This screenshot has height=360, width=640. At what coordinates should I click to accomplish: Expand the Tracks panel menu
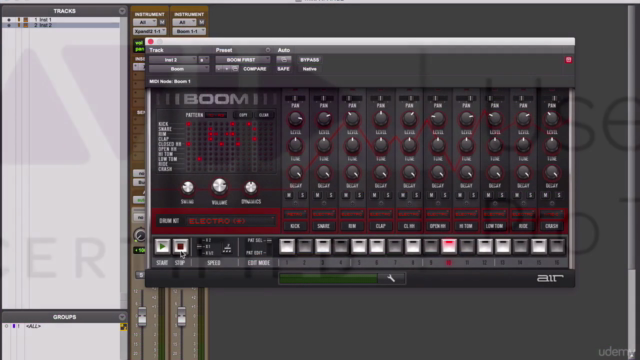[x=122, y=11]
